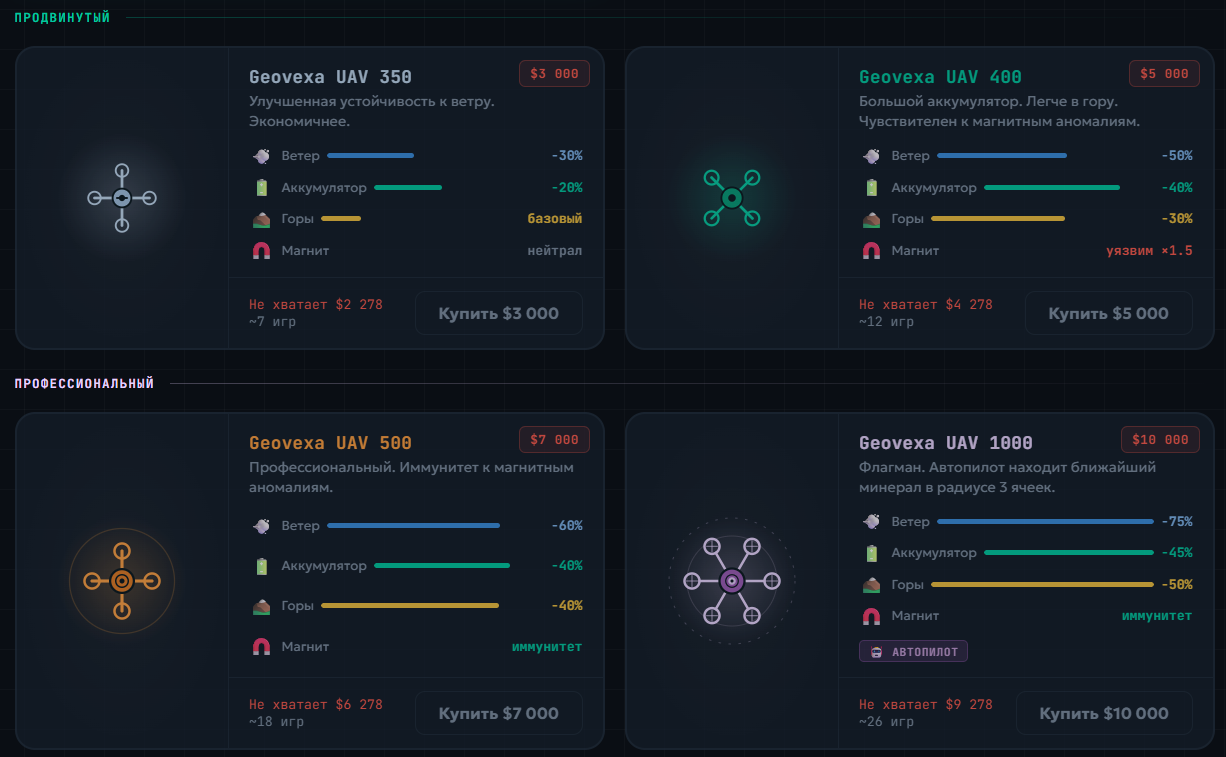Screen dimensions: 1226x757
Task: Click the $10 000 price badge
Action: (x=1160, y=440)
